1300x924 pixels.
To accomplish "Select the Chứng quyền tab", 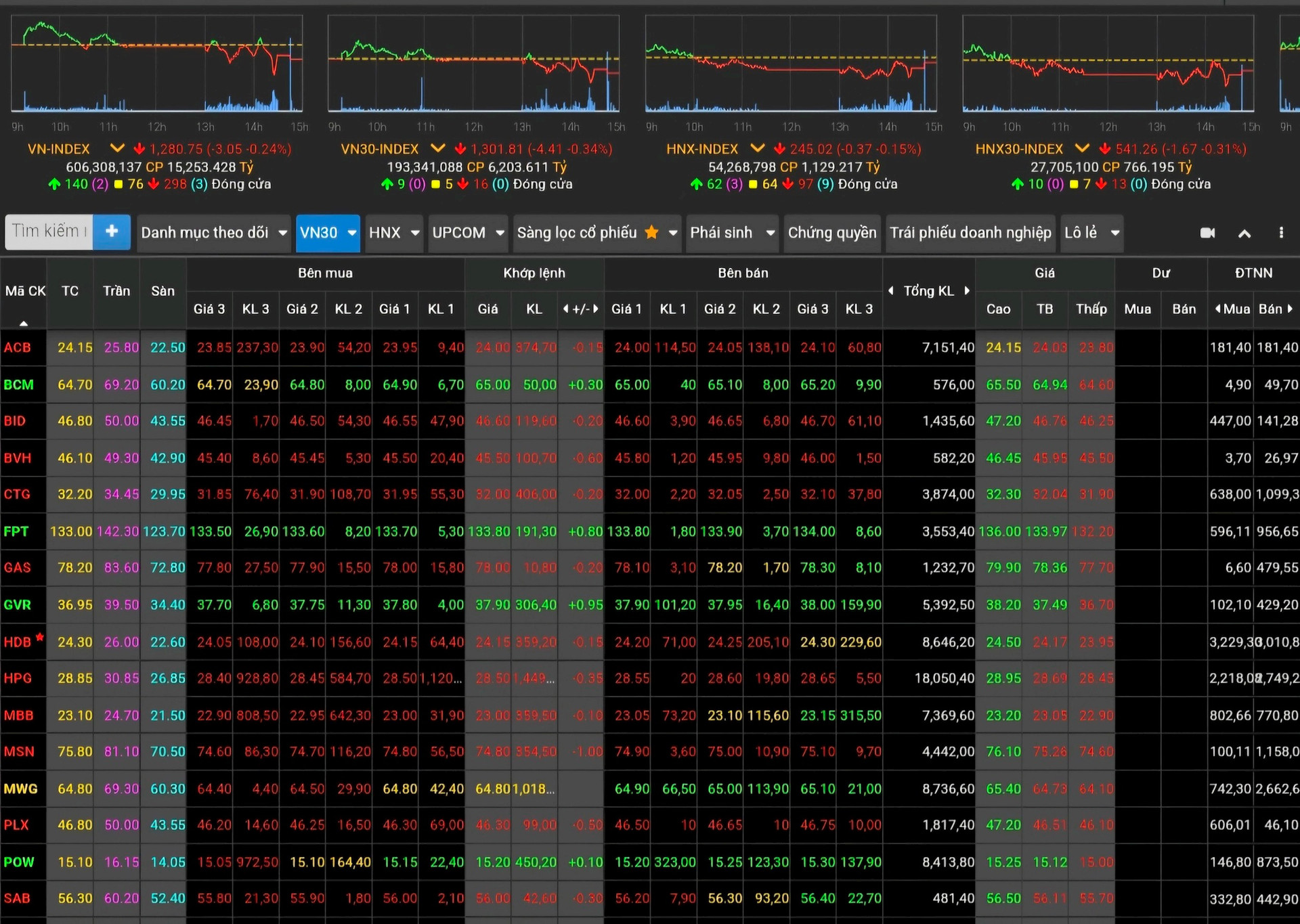I will pyautogui.click(x=832, y=232).
